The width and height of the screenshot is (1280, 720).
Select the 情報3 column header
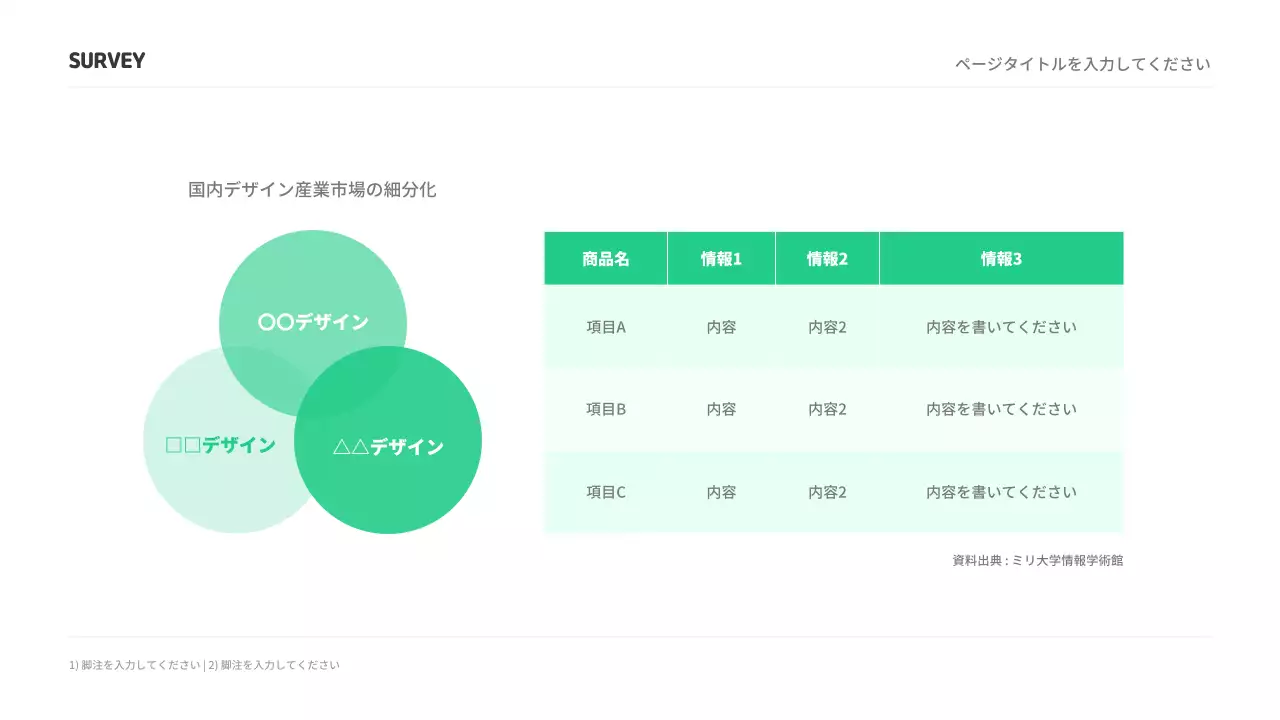click(x=1000, y=258)
